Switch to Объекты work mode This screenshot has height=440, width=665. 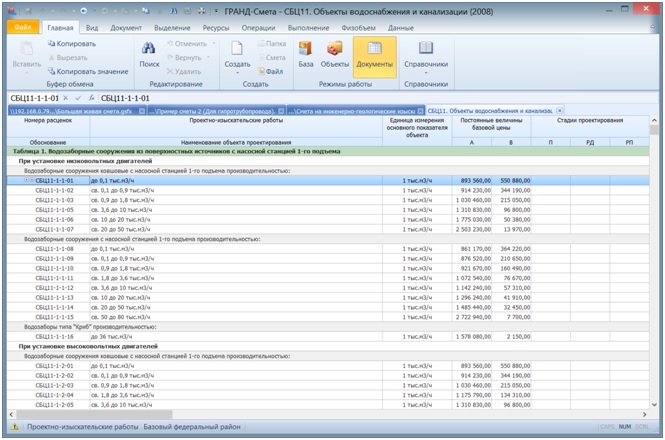click(x=335, y=54)
